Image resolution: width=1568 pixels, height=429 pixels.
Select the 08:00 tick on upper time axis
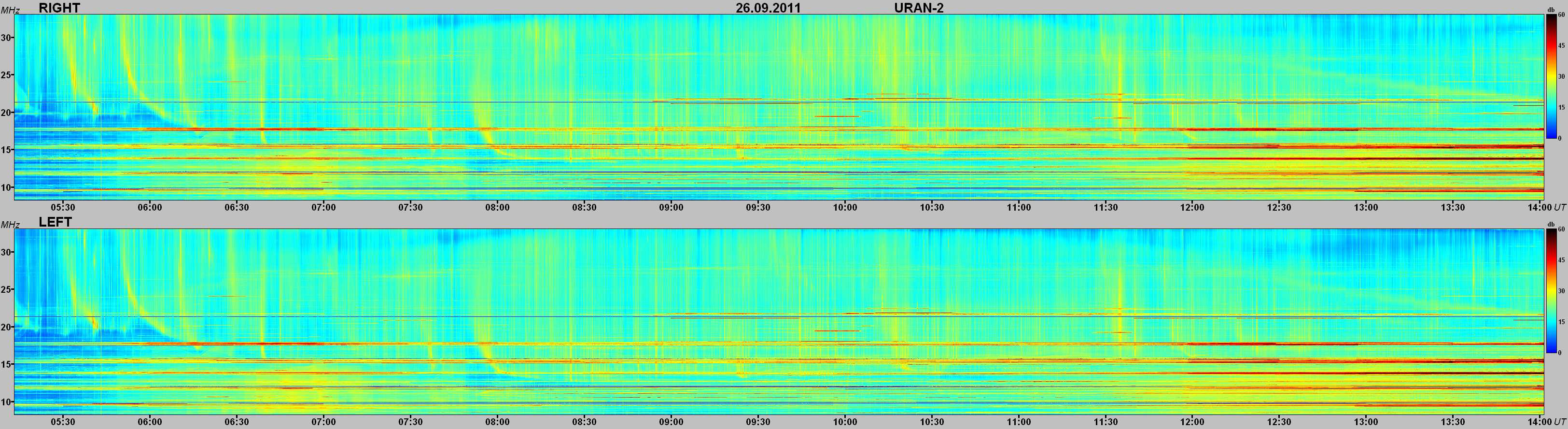click(x=497, y=207)
